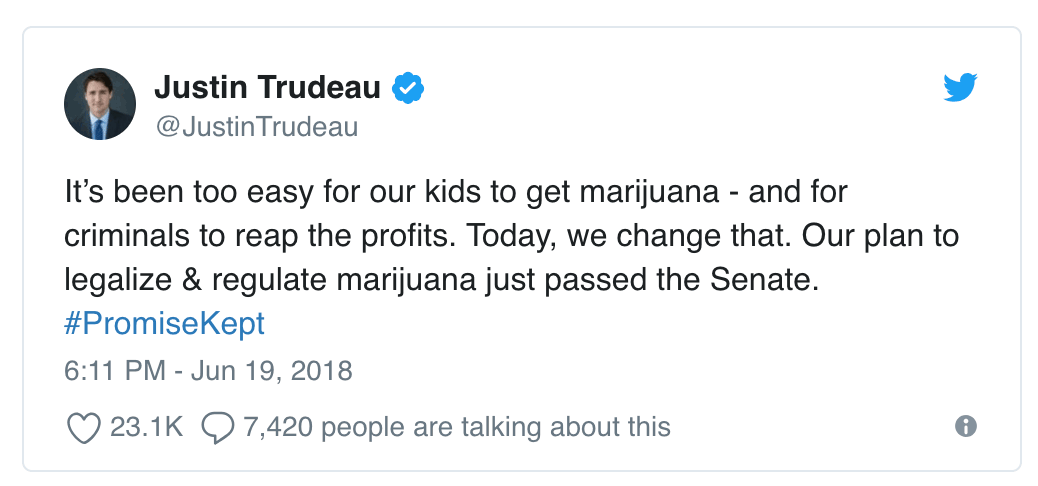Click the Justin Trudeau display name

(267, 87)
